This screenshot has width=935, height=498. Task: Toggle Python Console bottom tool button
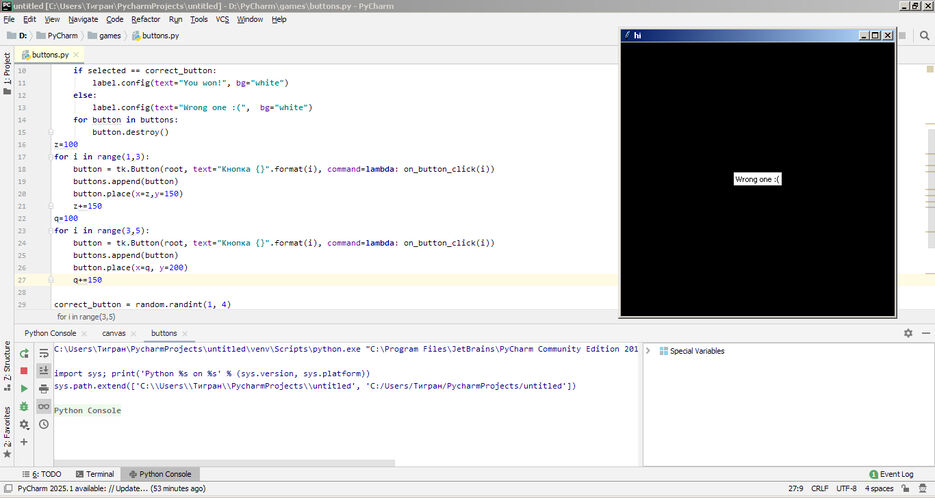(x=160, y=474)
